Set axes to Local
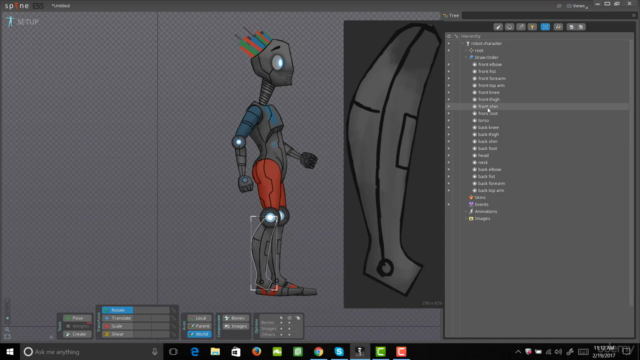640x360 pixels. [199, 318]
